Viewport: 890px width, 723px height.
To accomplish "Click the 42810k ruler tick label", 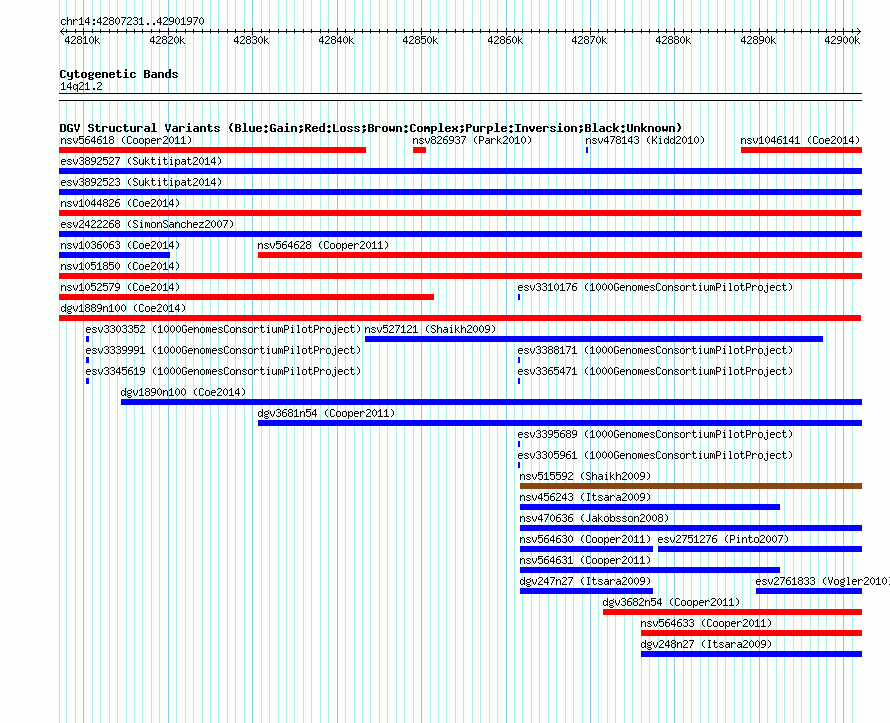I will [x=82, y=40].
